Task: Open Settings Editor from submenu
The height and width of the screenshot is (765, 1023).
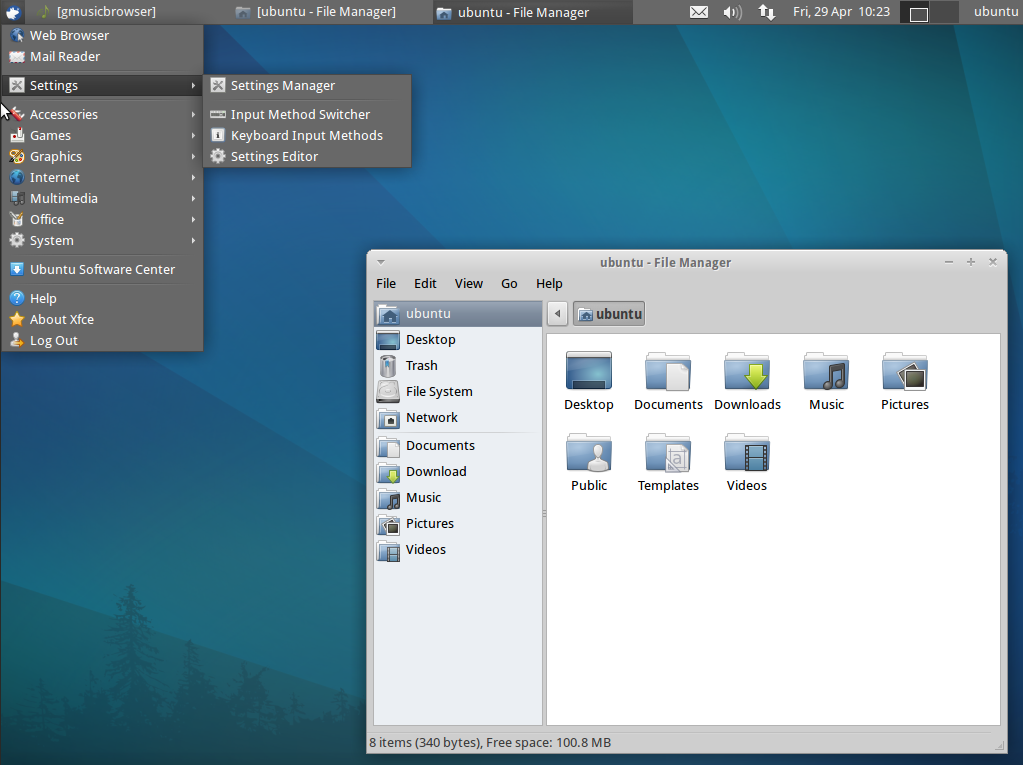Action: [x=307, y=157]
